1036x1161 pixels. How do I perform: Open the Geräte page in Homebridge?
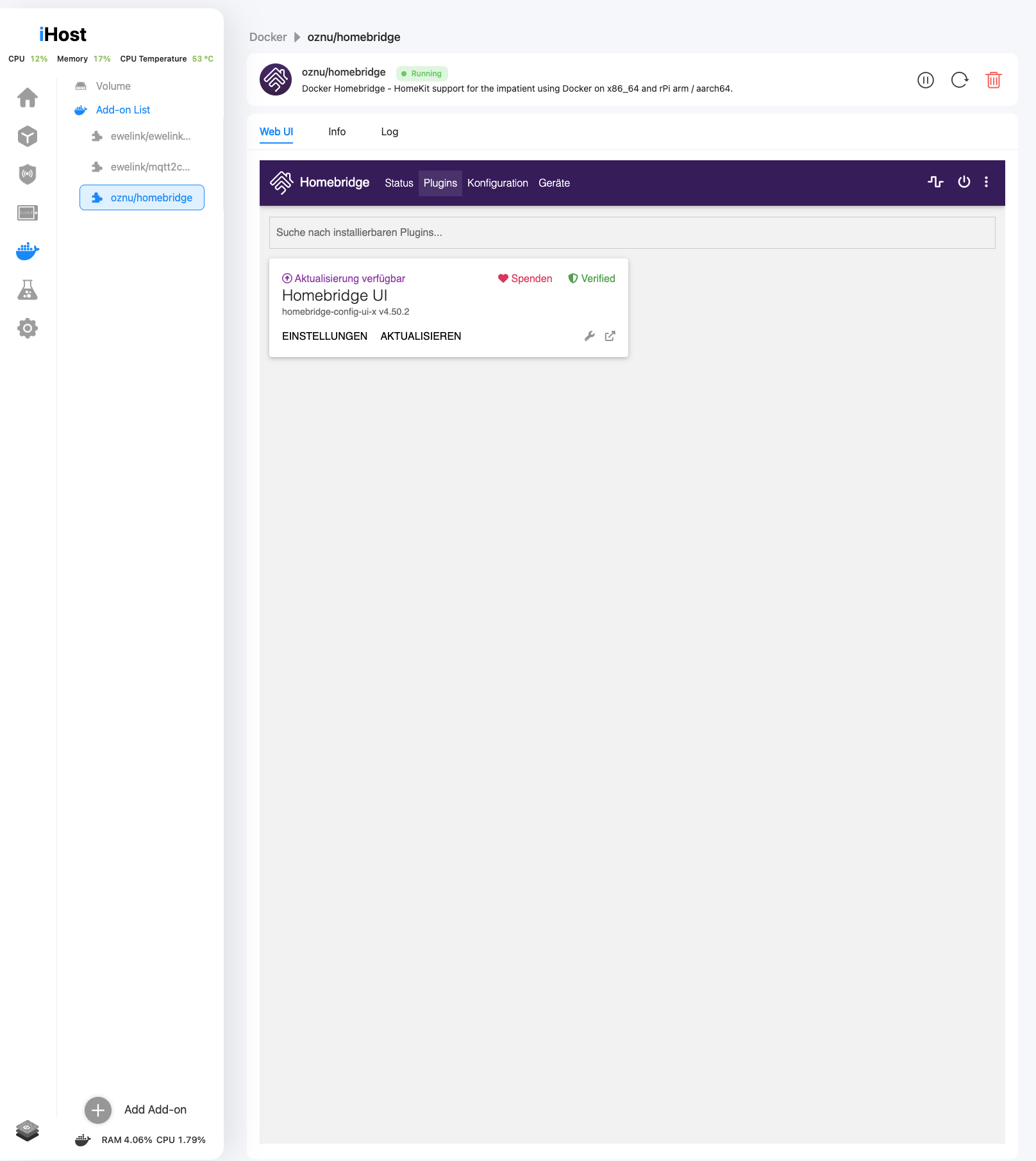point(555,183)
